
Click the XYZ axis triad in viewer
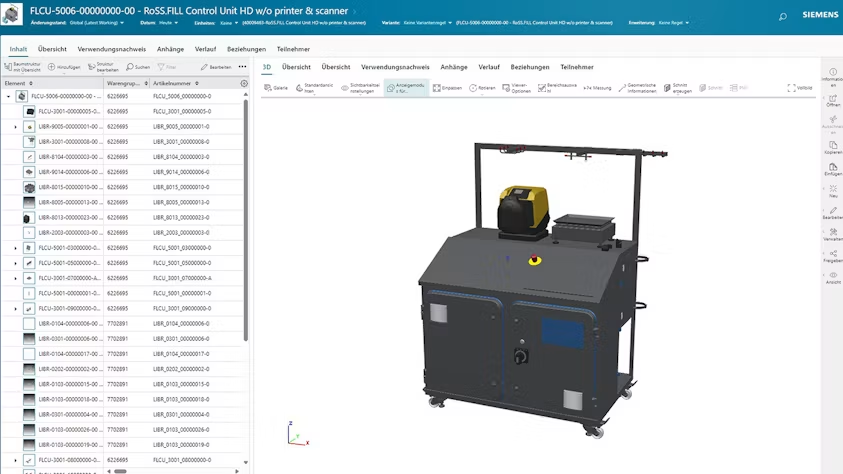[298, 433]
